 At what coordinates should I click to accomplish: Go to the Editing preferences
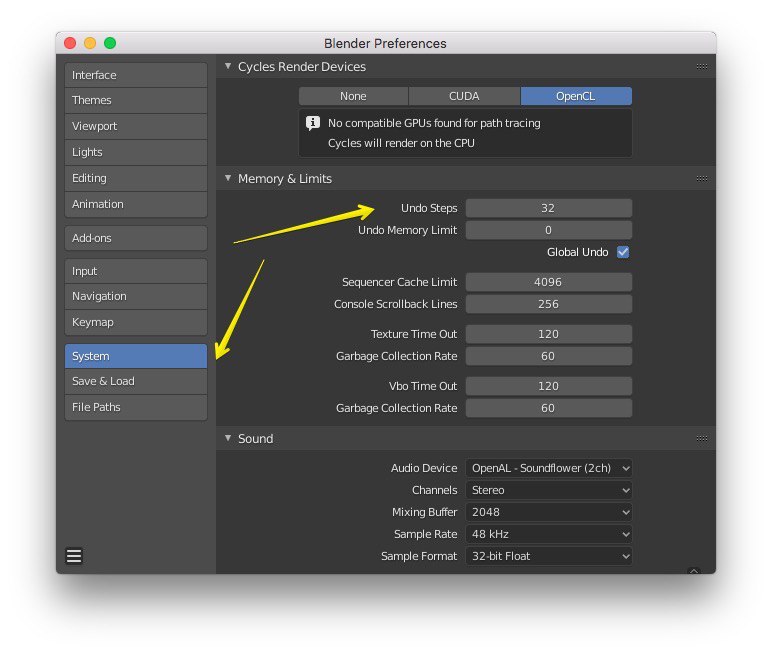pos(136,178)
